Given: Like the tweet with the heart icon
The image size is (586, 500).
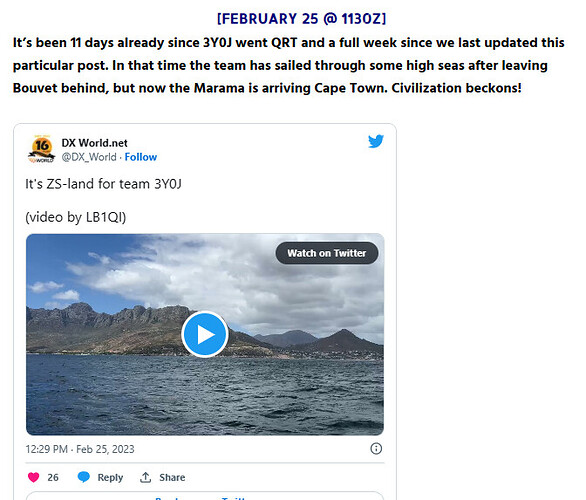Looking at the screenshot, I should [x=34, y=477].
